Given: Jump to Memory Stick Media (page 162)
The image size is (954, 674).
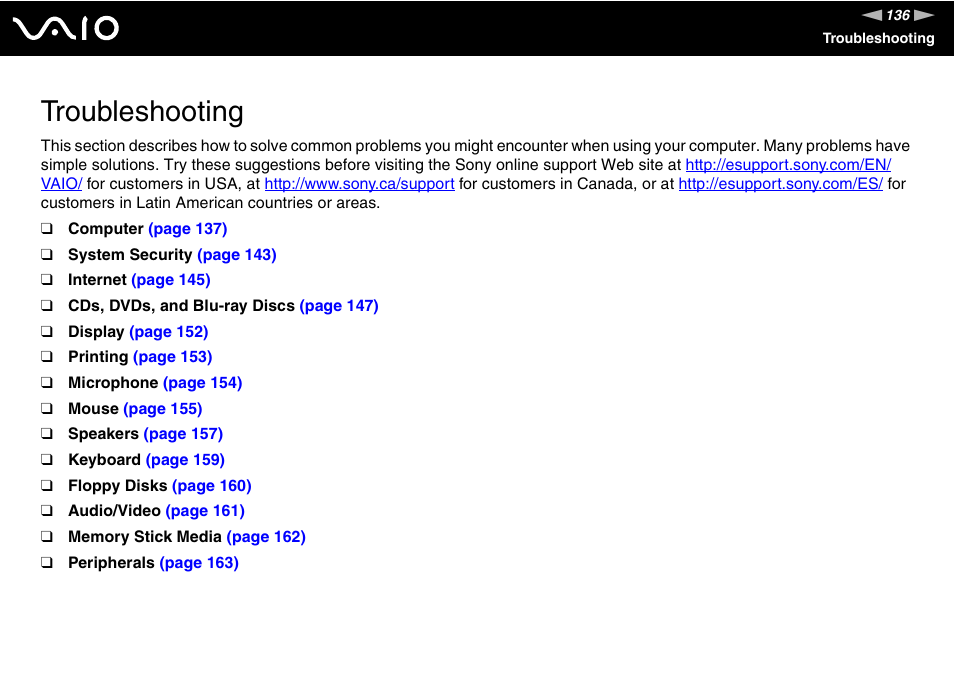Looking at the screenshot, I should 266,537.
